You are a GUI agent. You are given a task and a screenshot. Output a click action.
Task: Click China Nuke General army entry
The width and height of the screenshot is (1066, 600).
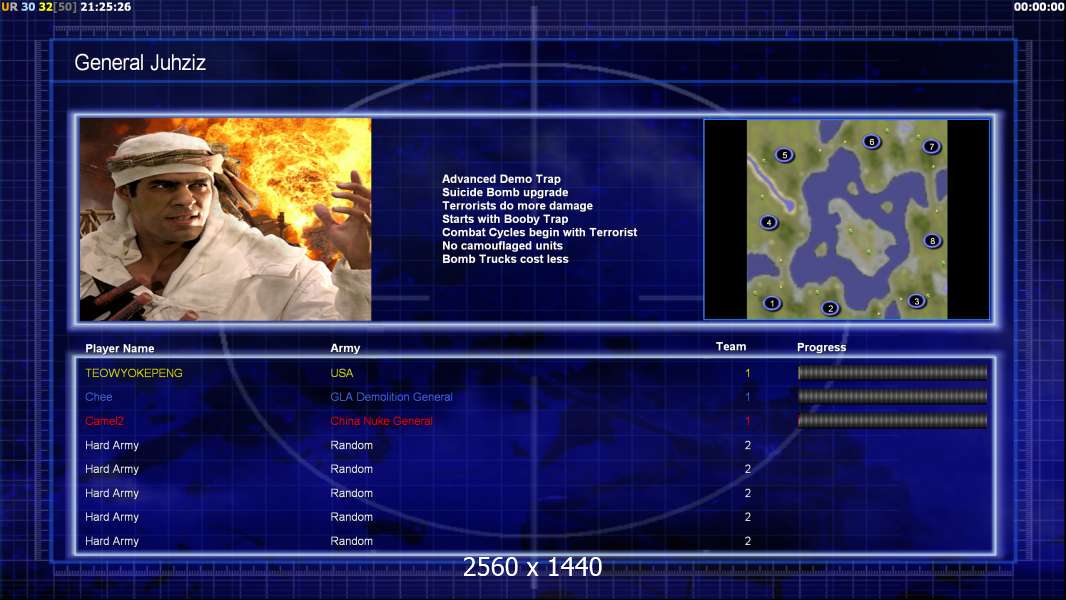click(381, 421)
